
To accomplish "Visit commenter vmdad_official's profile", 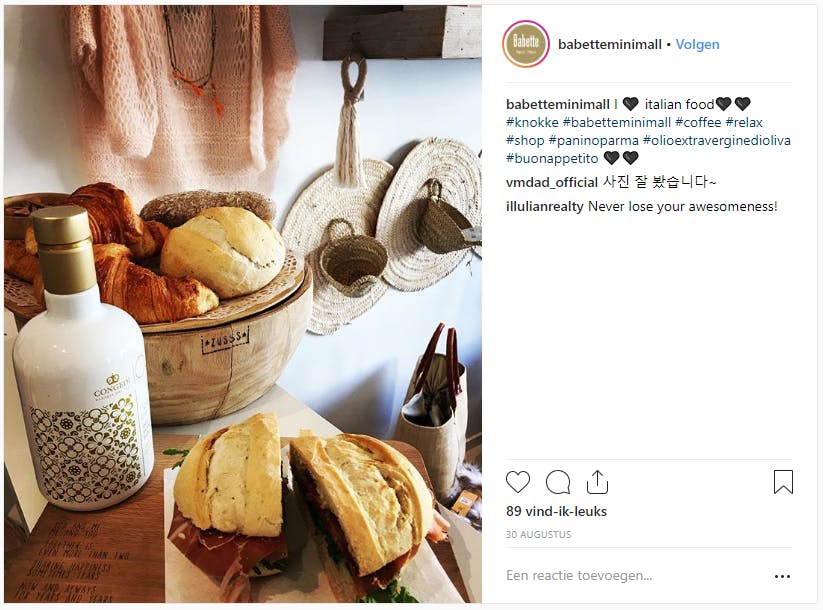I will [552, 182].
